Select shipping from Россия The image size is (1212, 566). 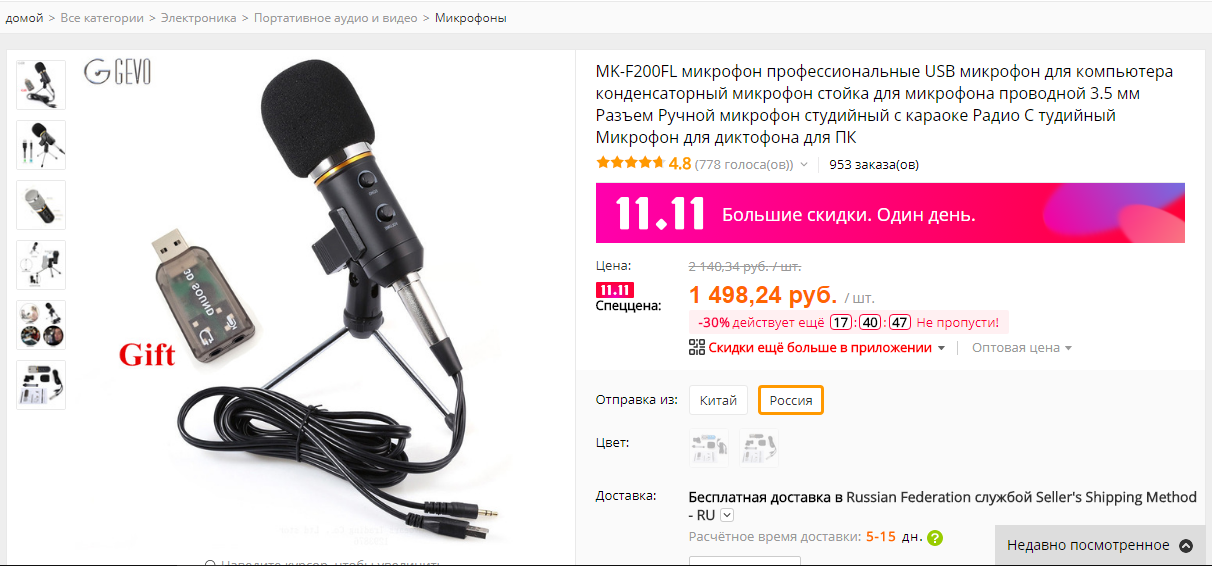point(790,401)
